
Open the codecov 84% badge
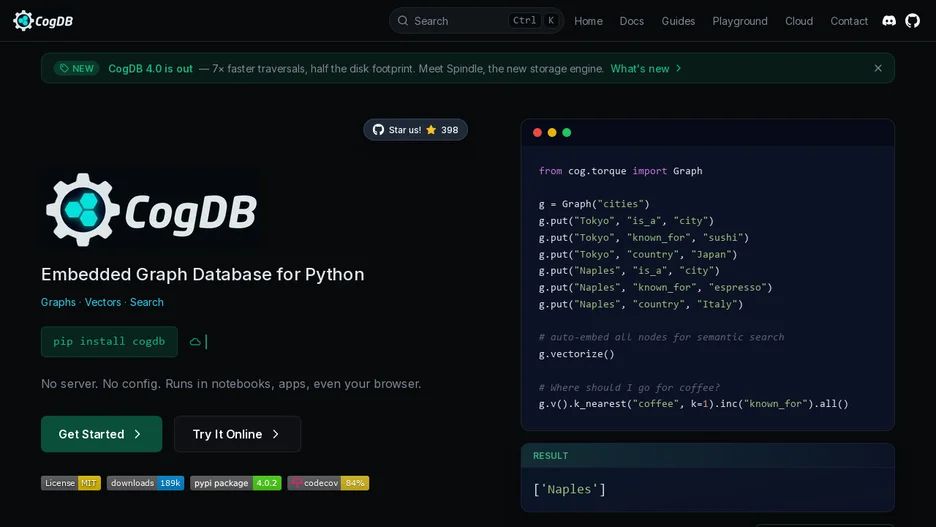tap(328, 483)
